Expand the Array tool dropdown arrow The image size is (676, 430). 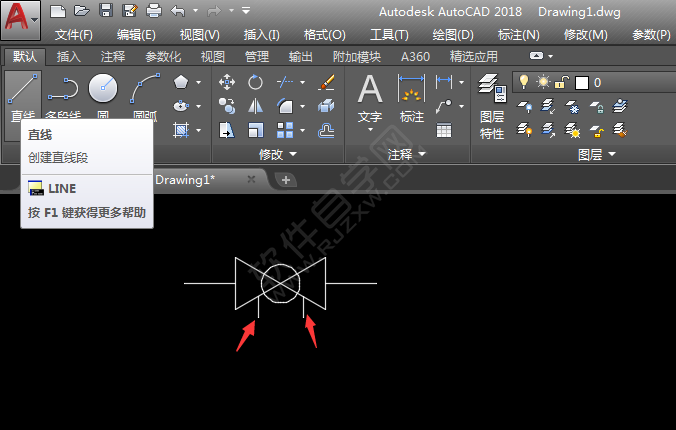302,130
